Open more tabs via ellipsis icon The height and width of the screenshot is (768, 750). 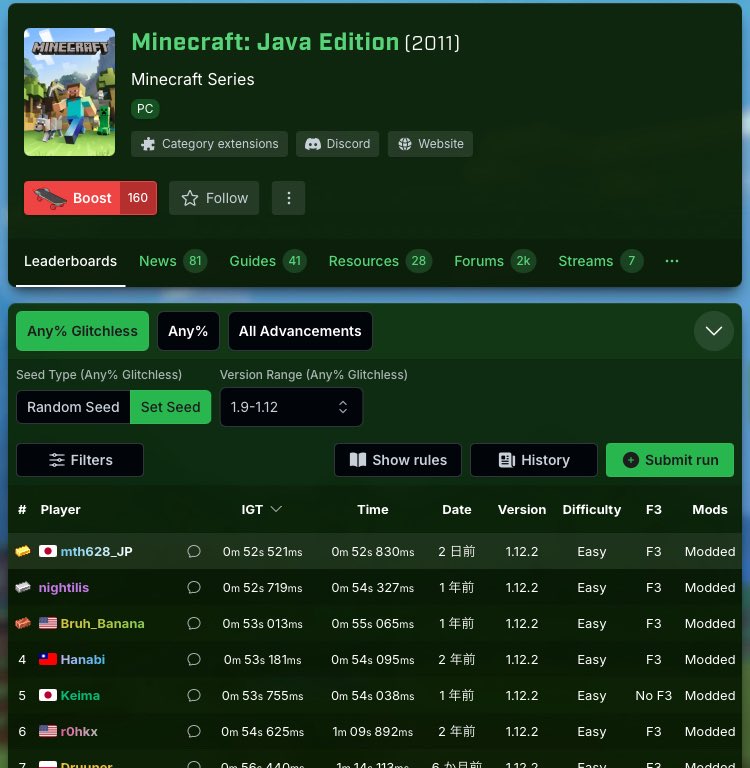coord(672,261)
